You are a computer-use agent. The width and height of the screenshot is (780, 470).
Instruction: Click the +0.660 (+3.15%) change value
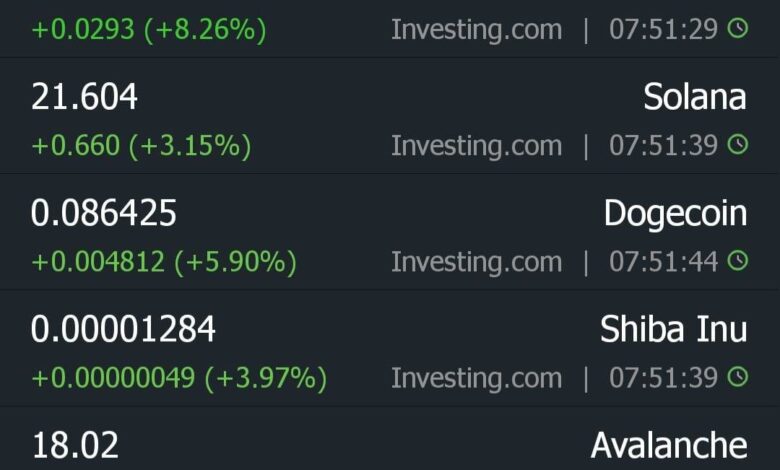[x=141, y=146]
